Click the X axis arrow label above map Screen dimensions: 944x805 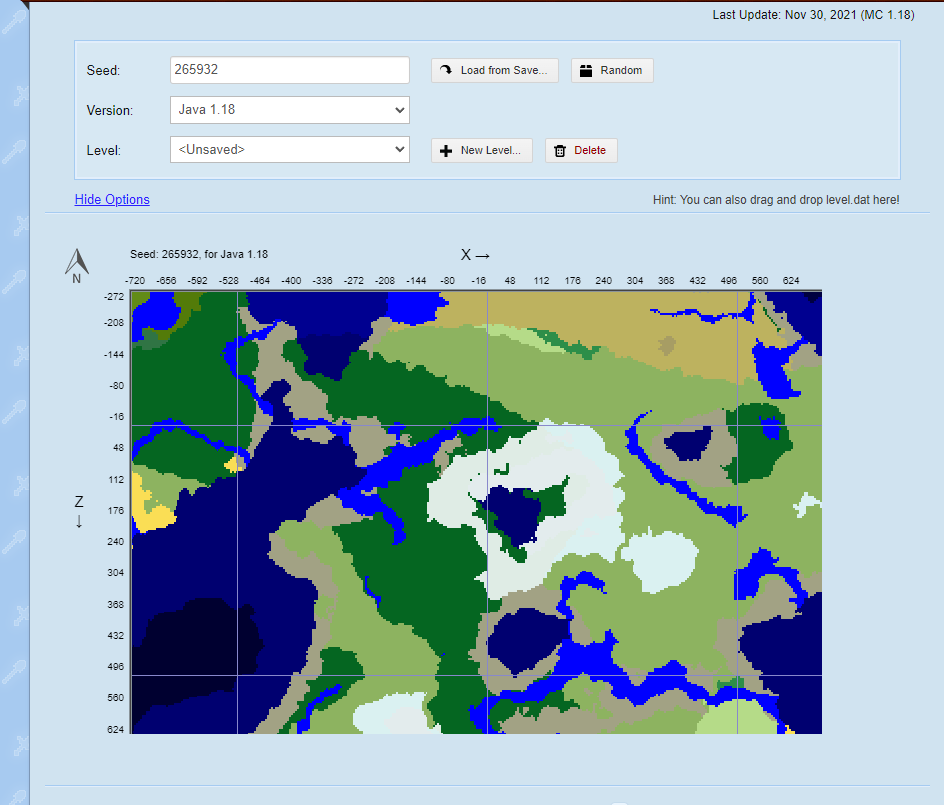tap(474, 255)
